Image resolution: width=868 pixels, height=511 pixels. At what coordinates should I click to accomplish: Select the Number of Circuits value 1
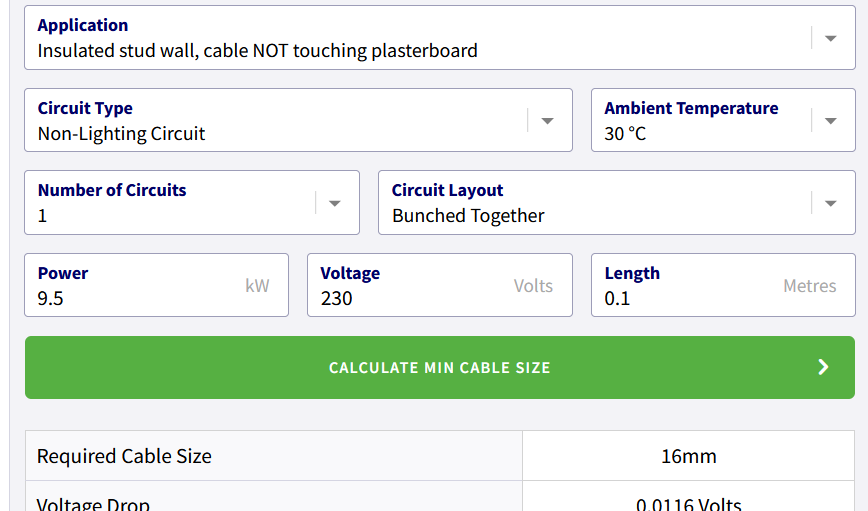[x=43, y=215]
